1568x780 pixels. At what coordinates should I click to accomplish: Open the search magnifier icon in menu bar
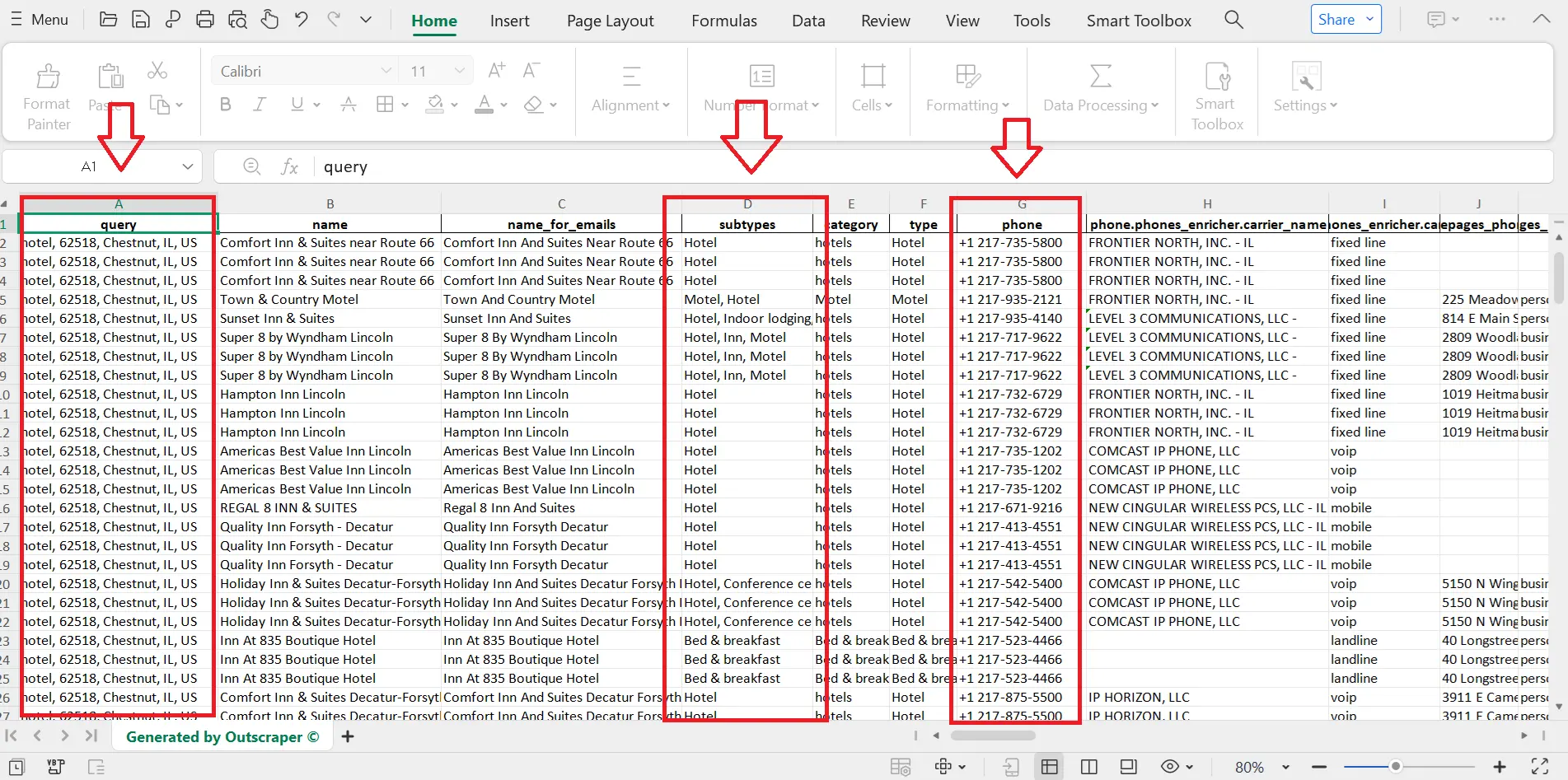(x=1233, y=20)
